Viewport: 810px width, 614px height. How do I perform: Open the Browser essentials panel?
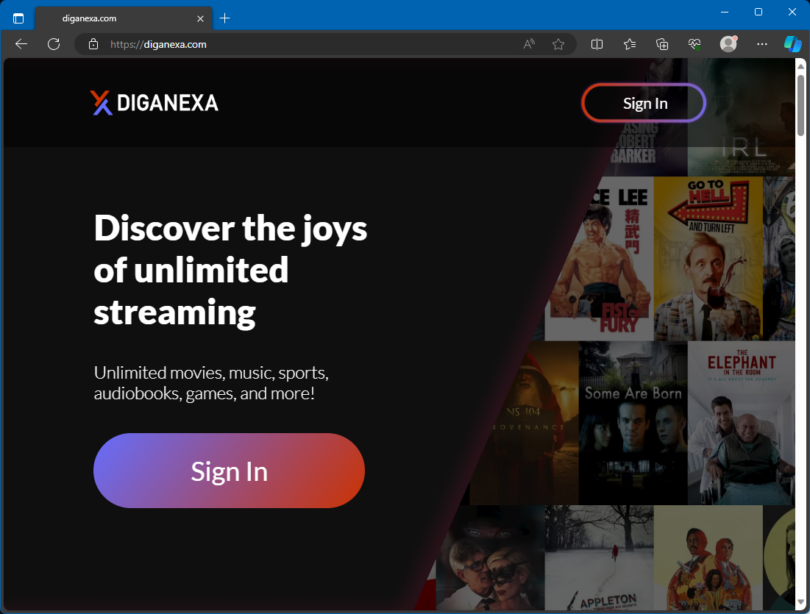(694, 44)
